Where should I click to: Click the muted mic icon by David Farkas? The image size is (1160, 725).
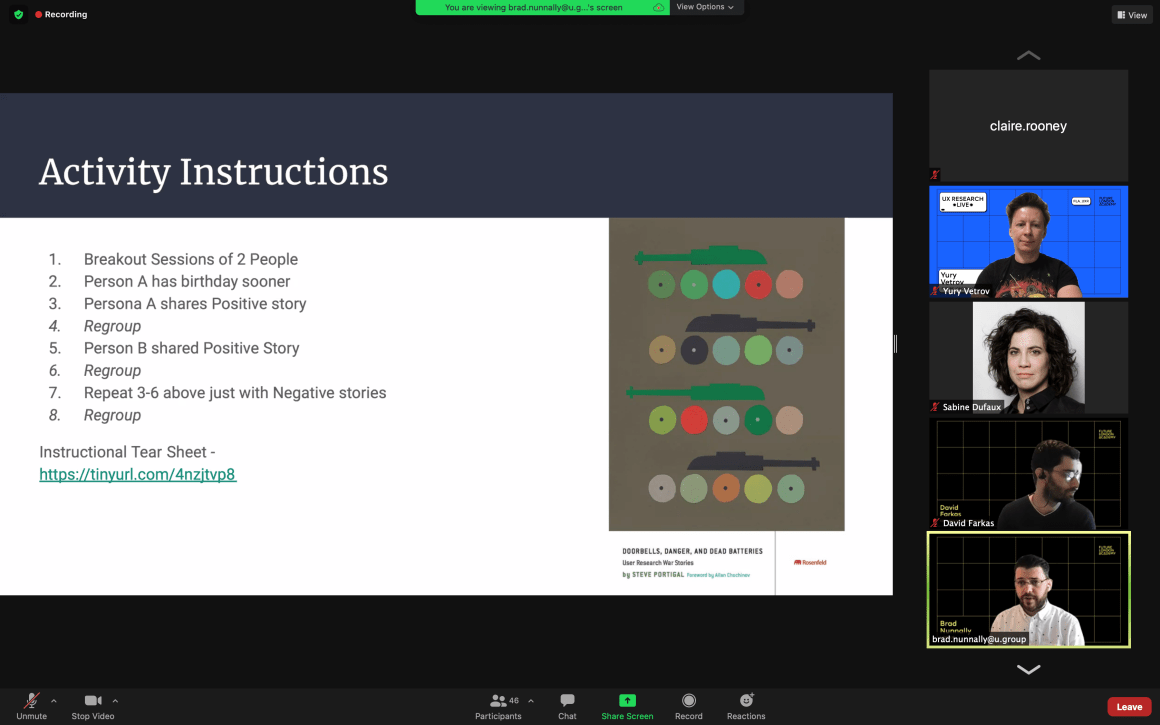[x=935, y=523]
